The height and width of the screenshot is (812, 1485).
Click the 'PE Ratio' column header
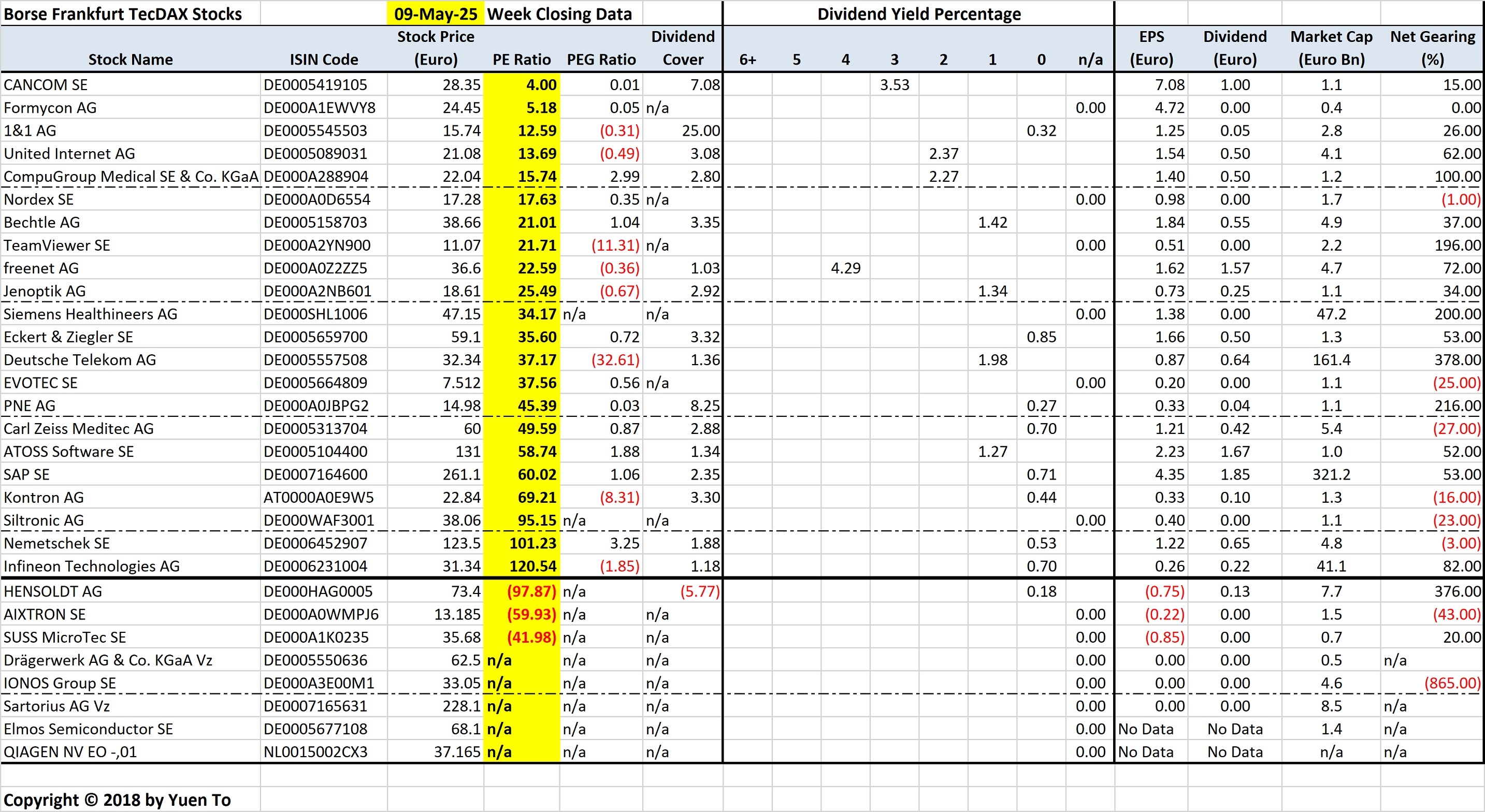(x=521, y=60)
